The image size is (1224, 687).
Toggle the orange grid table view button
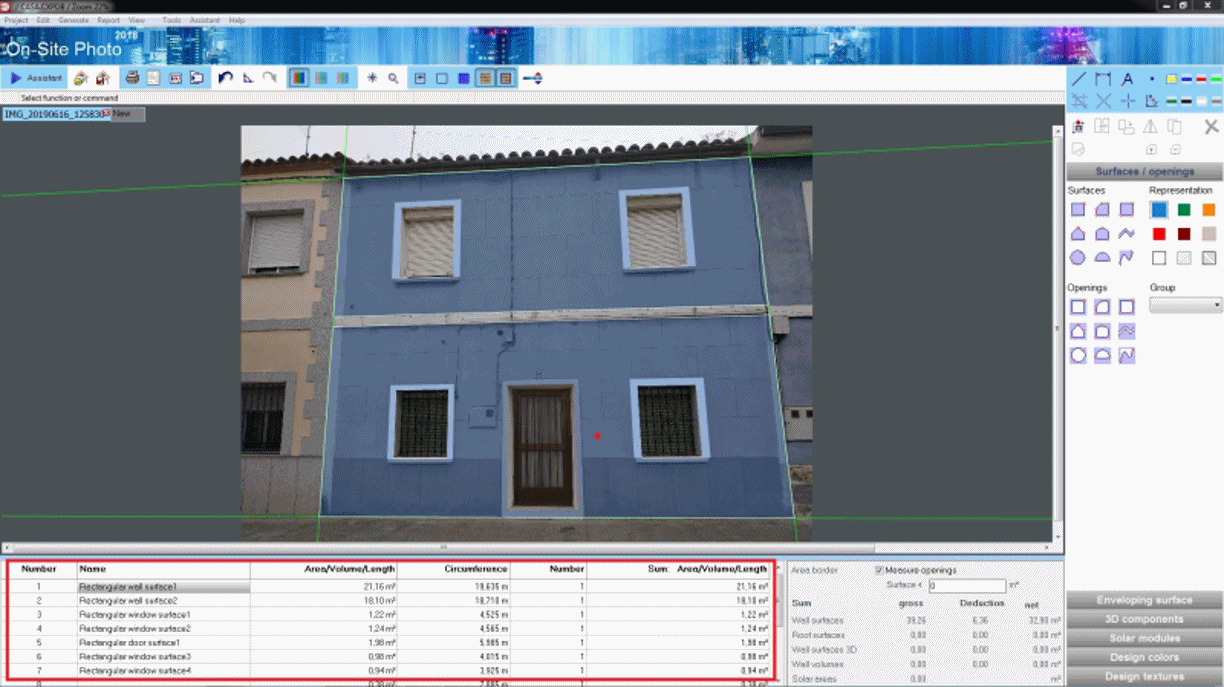pos(486,78)
